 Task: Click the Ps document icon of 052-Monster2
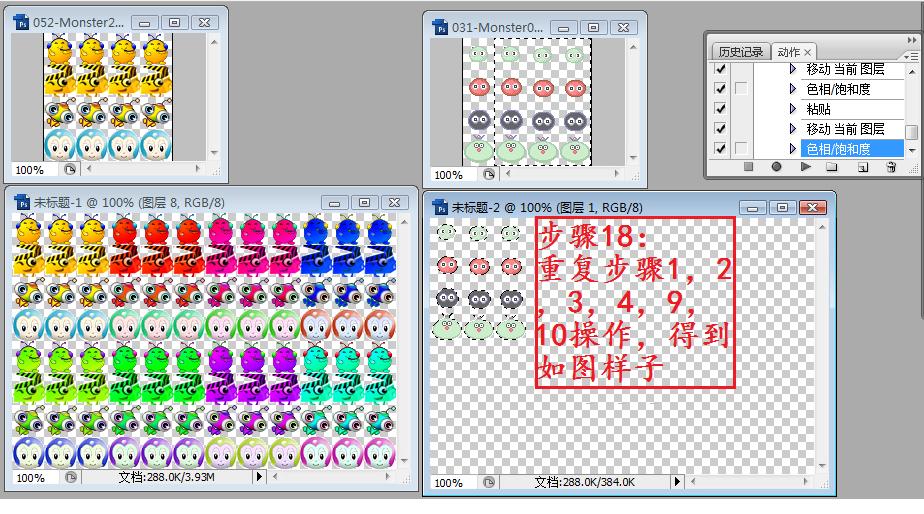pyautogui.click(x=22, y=22)
